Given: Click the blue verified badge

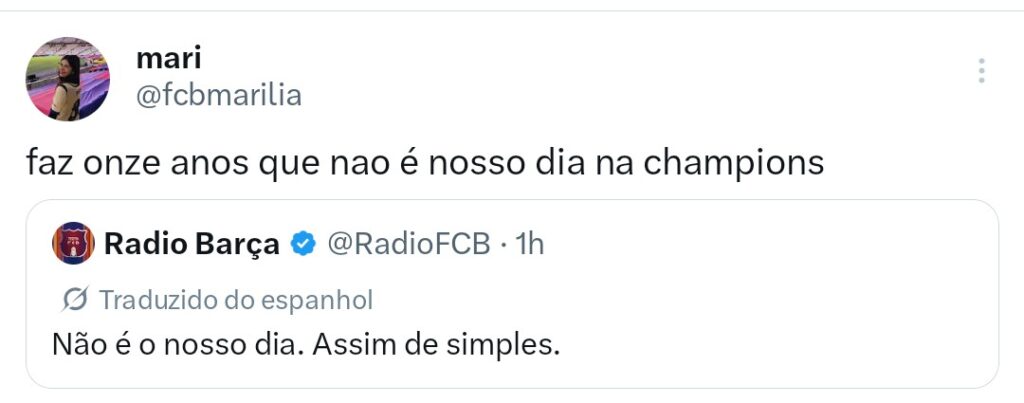Looking at the screenshot, I should point(302,244).
